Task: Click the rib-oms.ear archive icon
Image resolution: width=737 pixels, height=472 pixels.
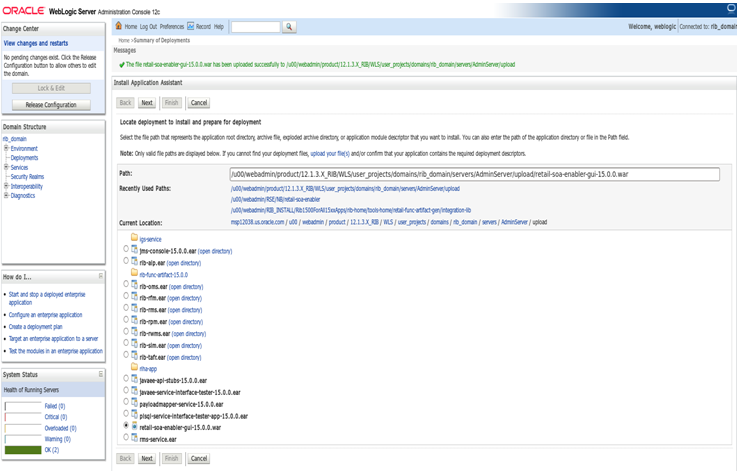Action: [x=134, y=285]
